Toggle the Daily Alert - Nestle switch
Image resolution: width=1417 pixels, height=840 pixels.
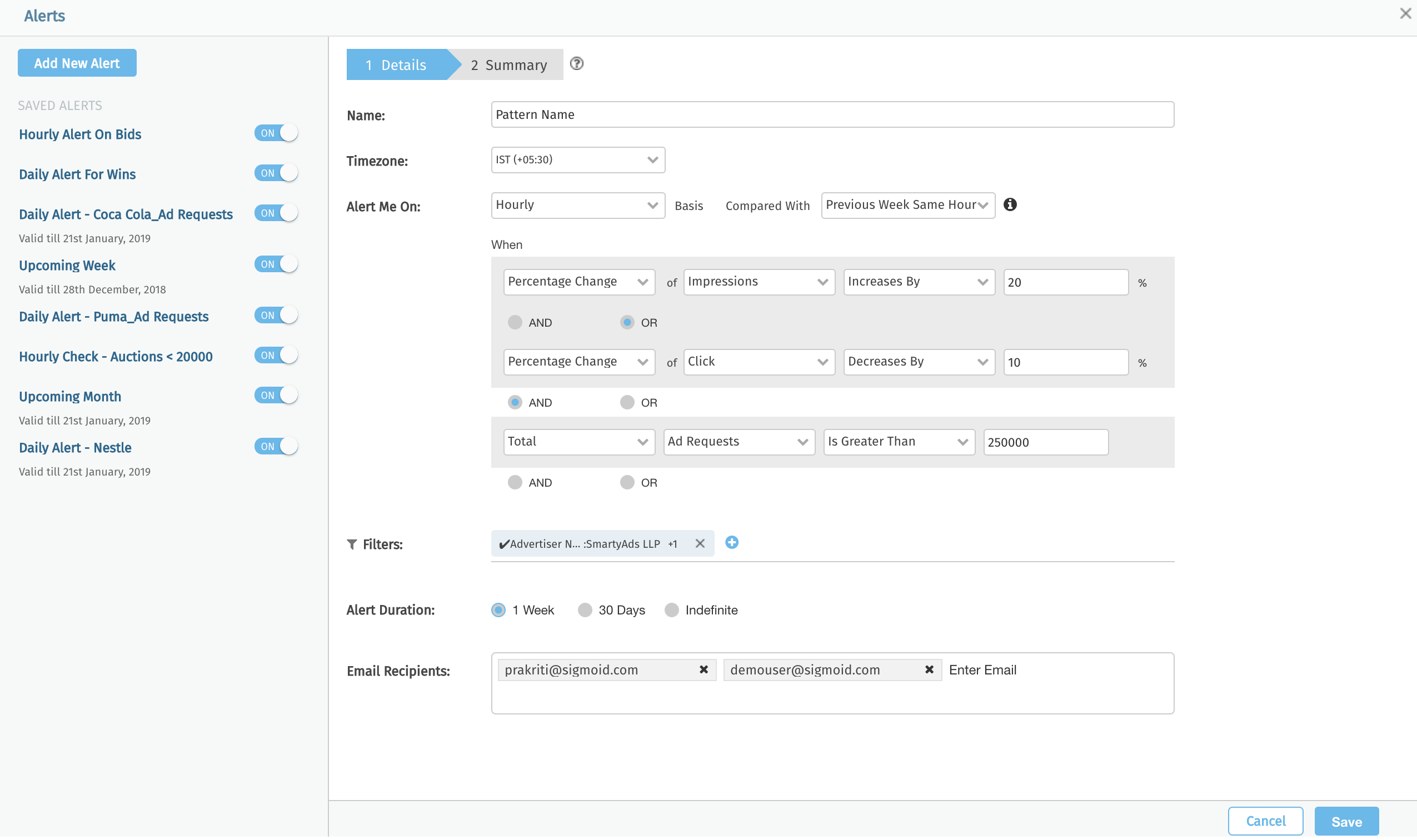[276, 447]
